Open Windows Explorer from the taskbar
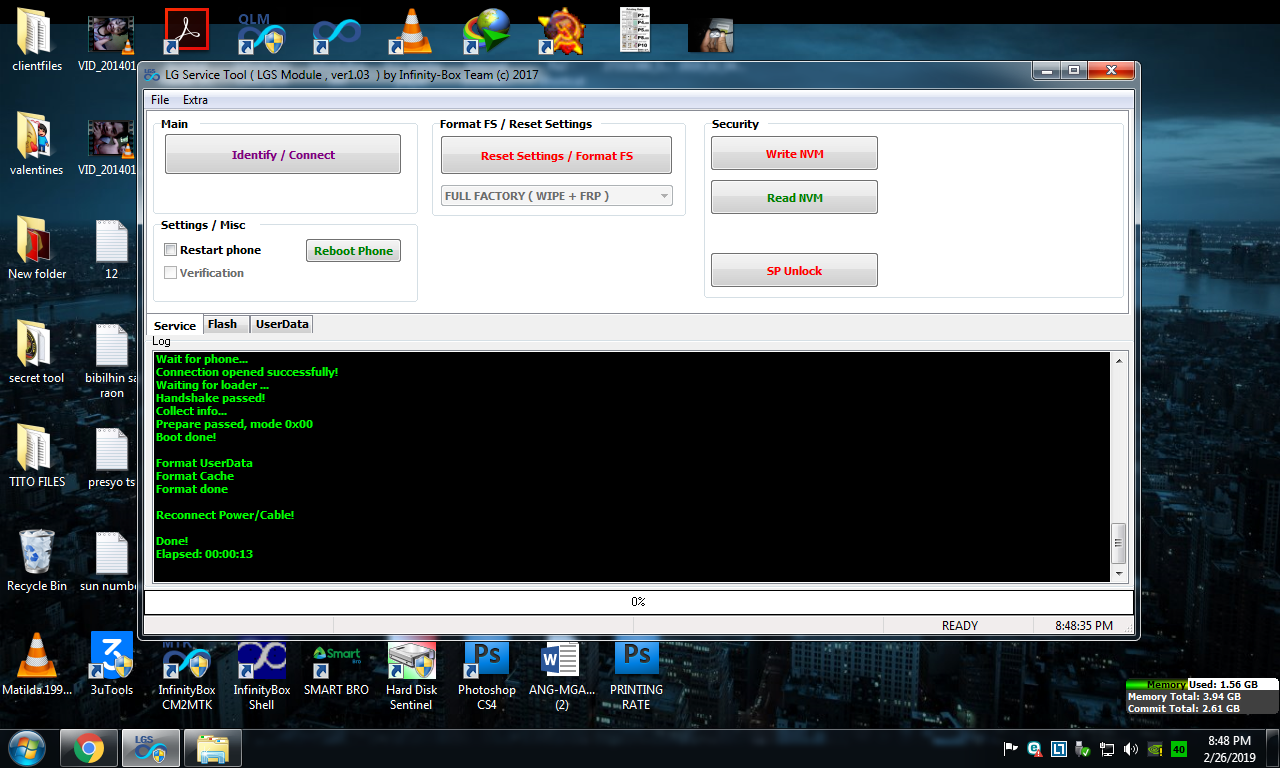The image size is (1280, 768). pyautogui.click(x=212, y=748)
